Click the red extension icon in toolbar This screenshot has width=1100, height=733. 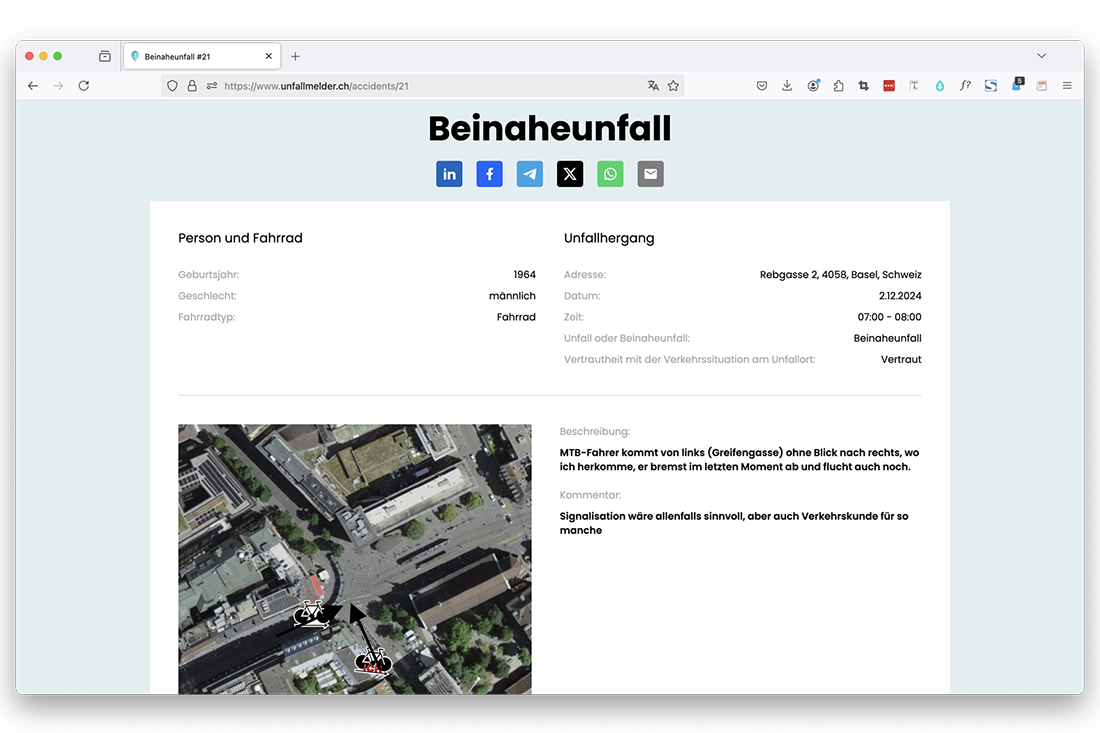pyautogui.click(x=889, y=86)
